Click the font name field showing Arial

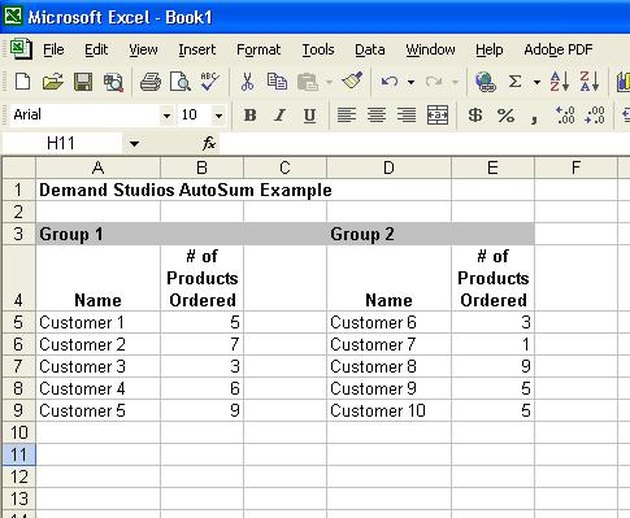[x=85, y=116]
